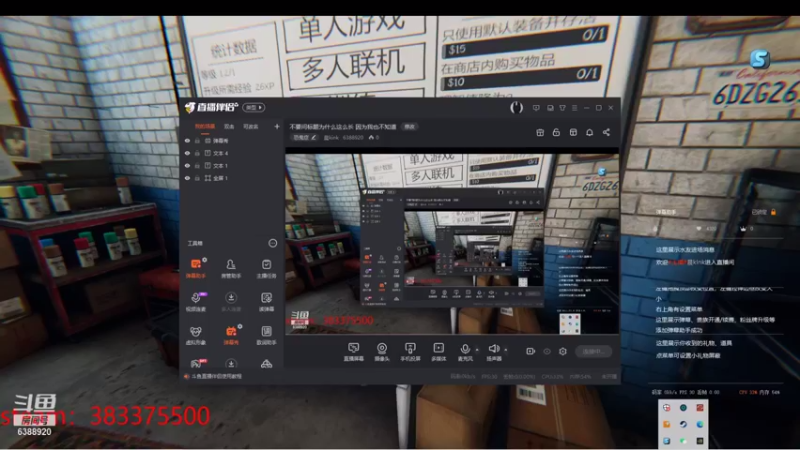Open the orange 弹幕秀 tool in toolbox
The height and width of the screenshot is (450, 800).
coord(231,335)
